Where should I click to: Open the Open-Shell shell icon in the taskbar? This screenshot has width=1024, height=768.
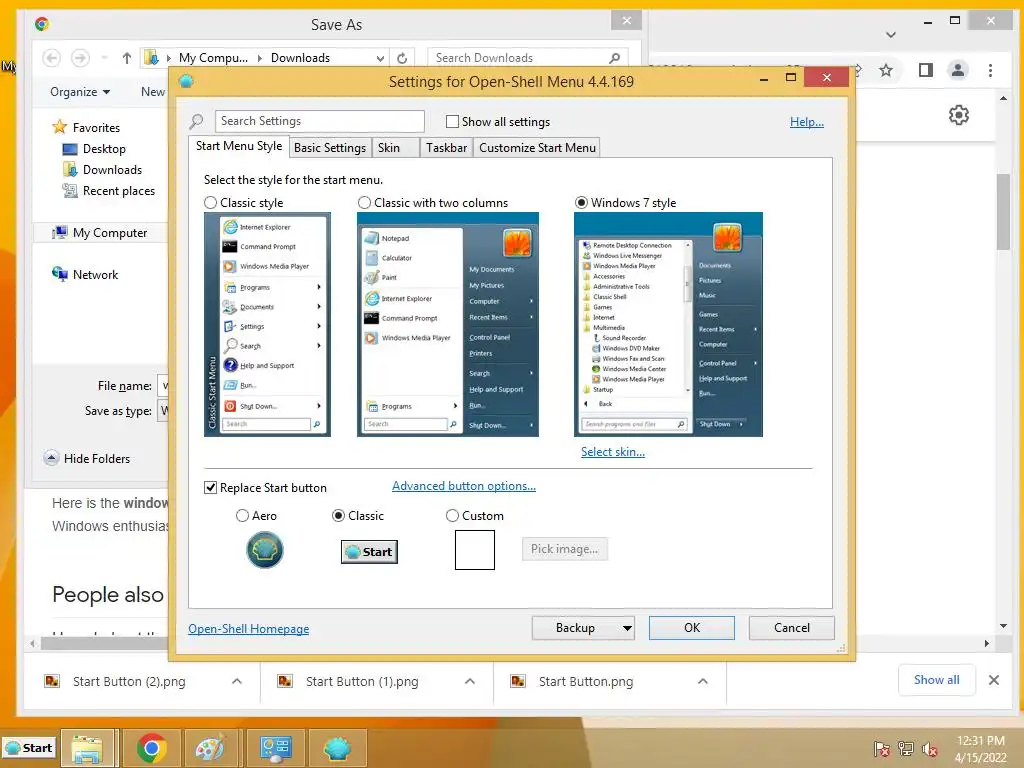[337, 748]
